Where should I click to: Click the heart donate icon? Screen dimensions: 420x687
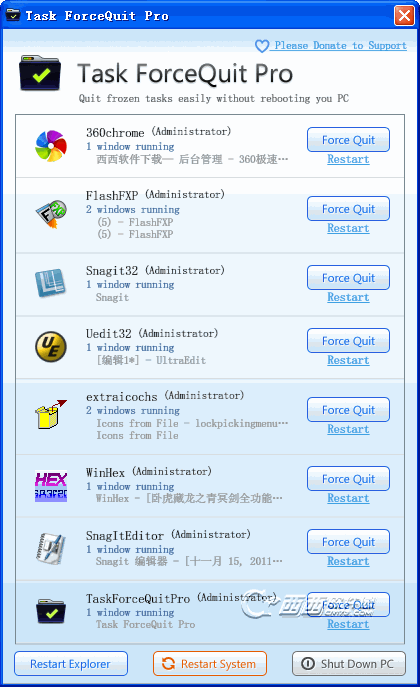(262, 46)
